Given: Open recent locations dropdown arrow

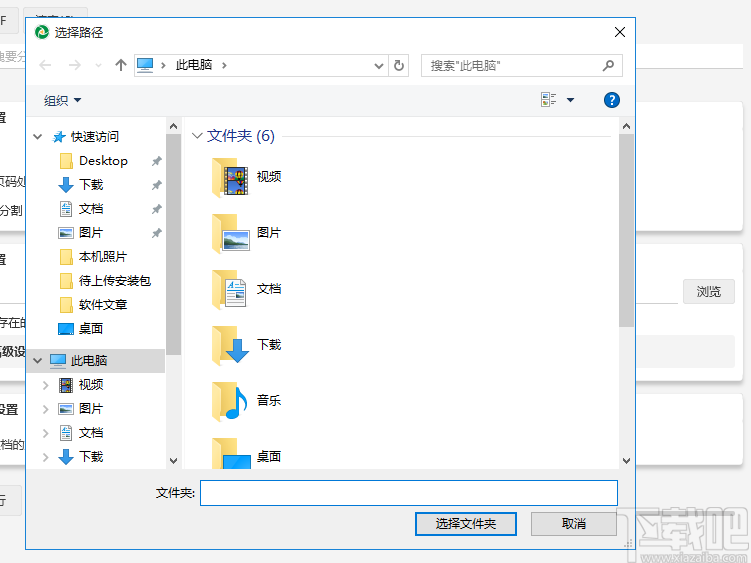Looking at the screenshot, I should pos(98,65).
